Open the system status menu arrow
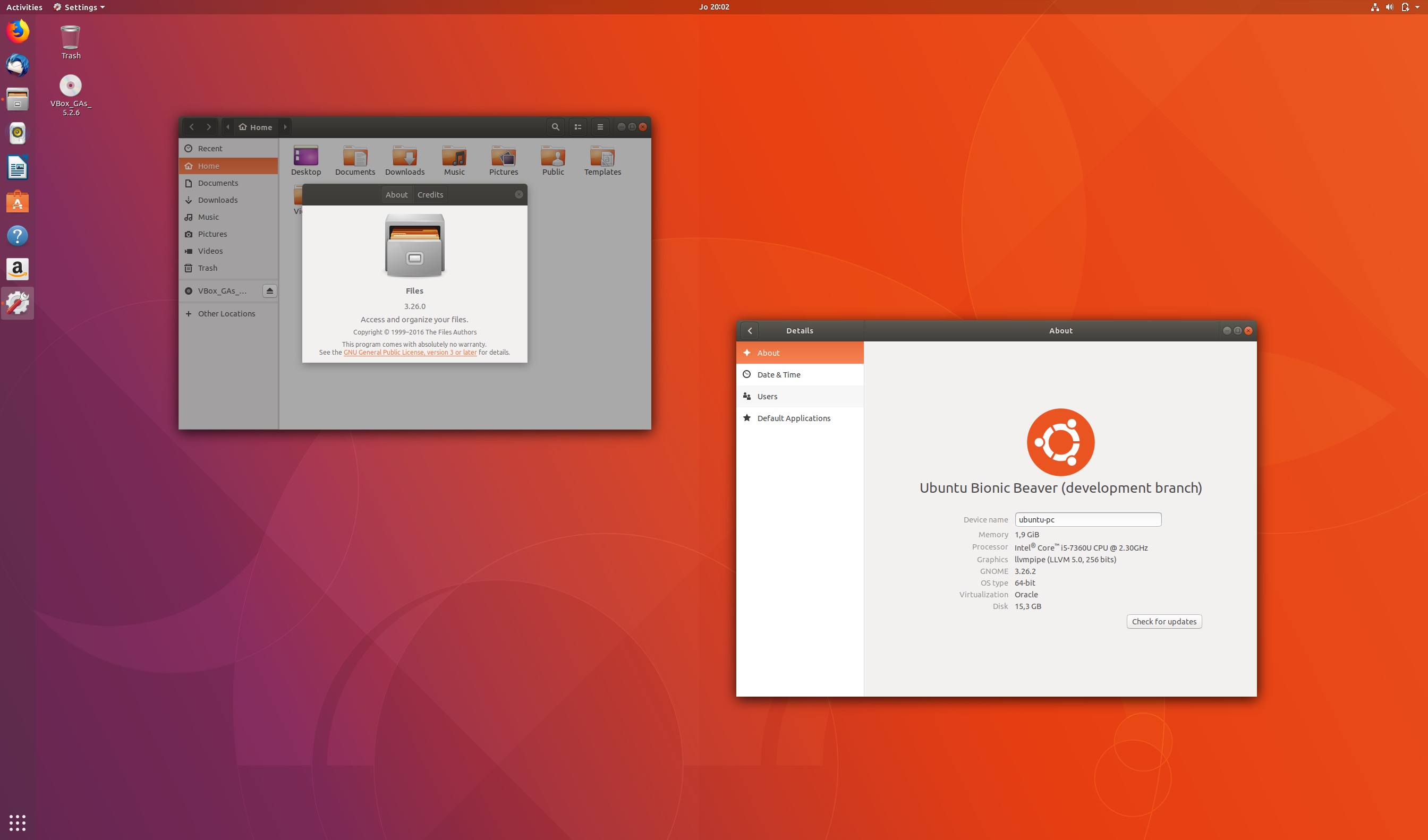1428x840 pixels. click(1417, 7)
